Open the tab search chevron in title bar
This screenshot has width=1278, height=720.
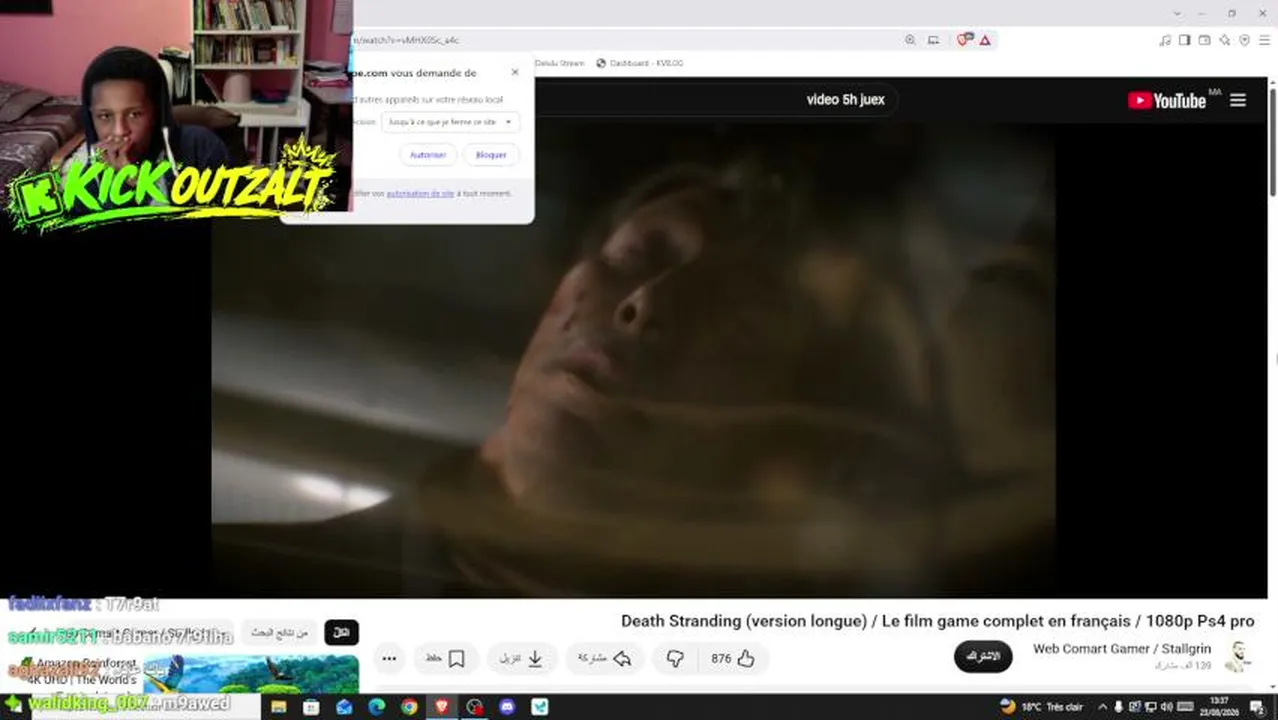(1178, 13)
